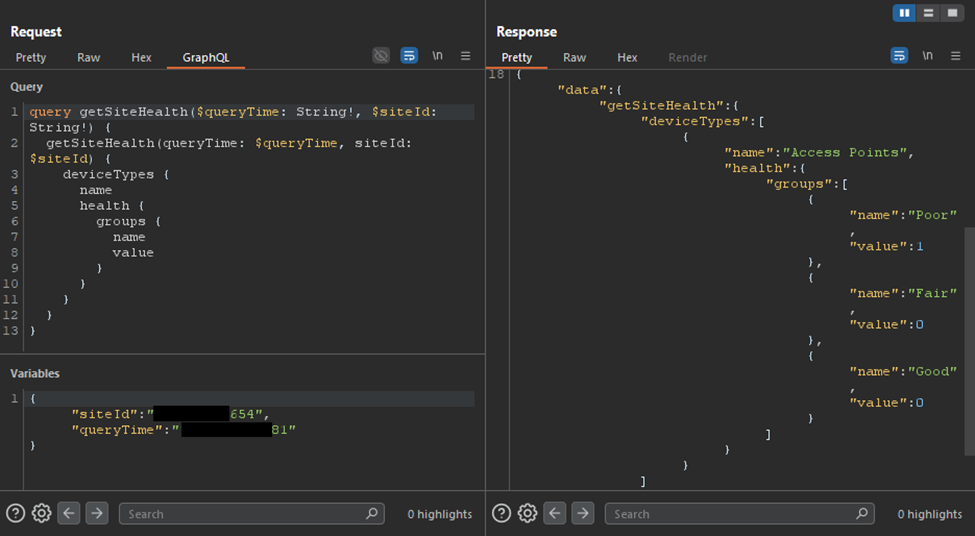
Task: Select combined tabbed layout icon
Action: [x=952, y=12]
